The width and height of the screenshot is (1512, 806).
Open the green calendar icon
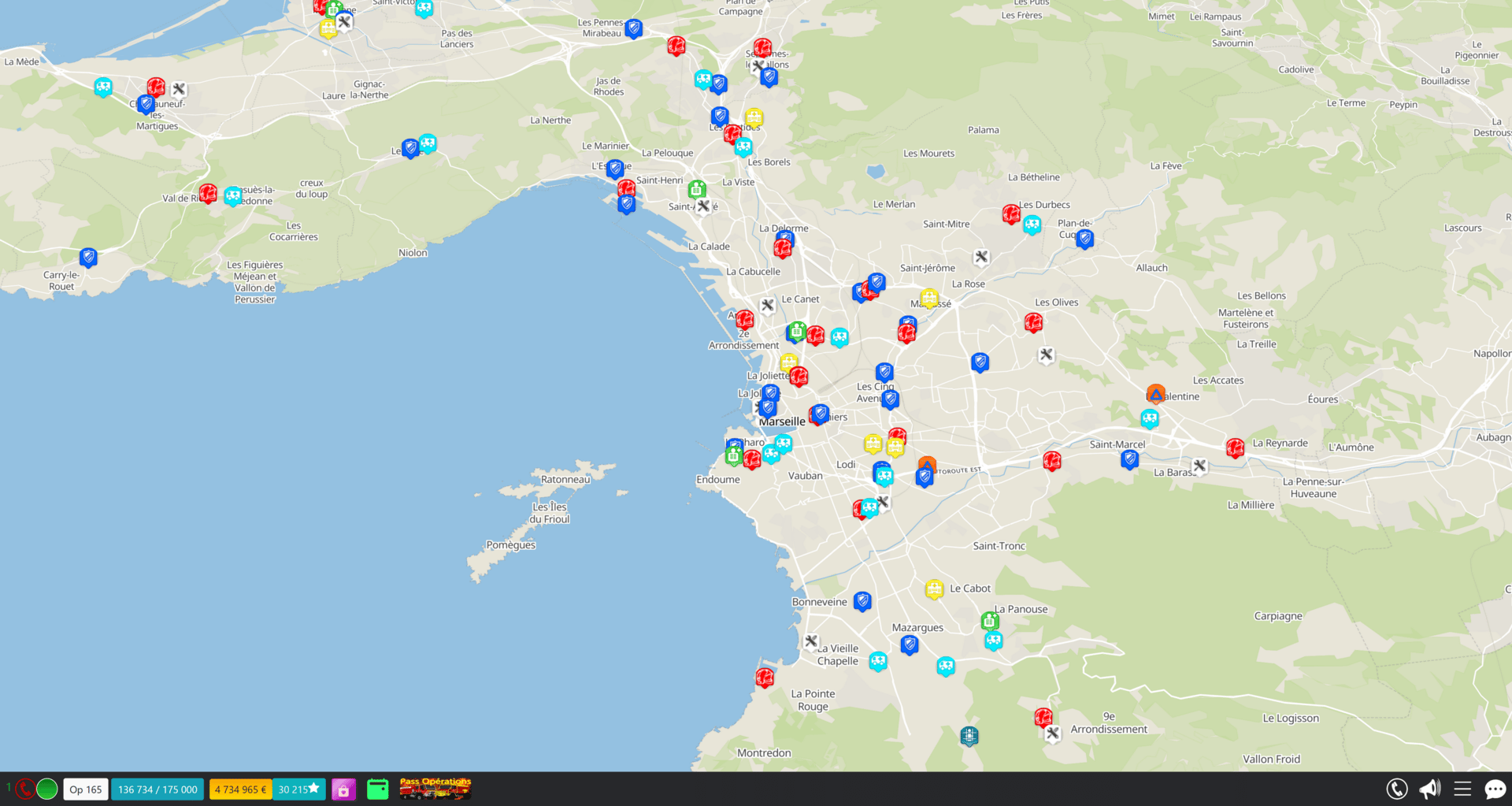pyautogui.click(x=378, y=789)
